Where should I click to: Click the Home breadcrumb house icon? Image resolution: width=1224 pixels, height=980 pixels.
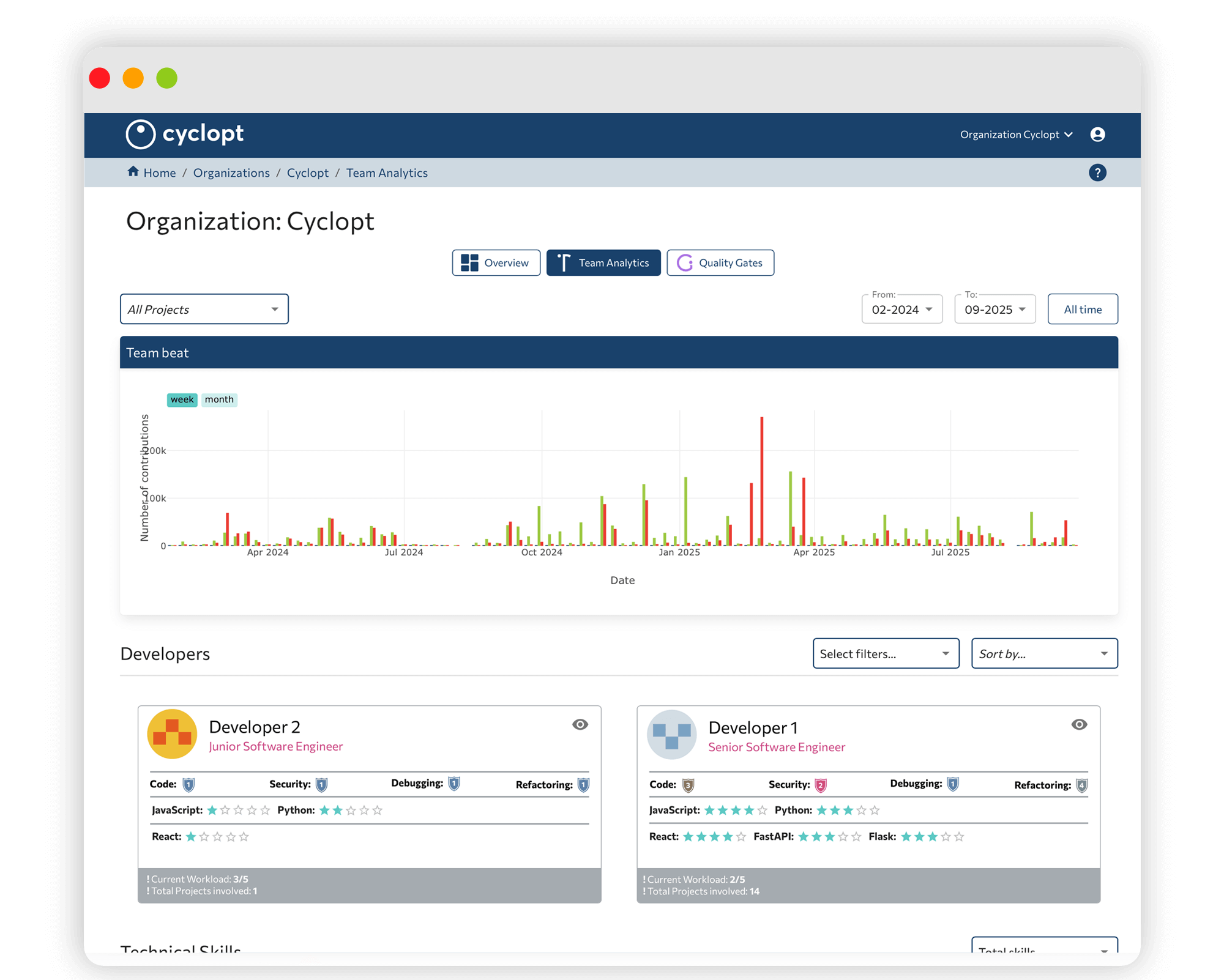click(x=133, y=172)
